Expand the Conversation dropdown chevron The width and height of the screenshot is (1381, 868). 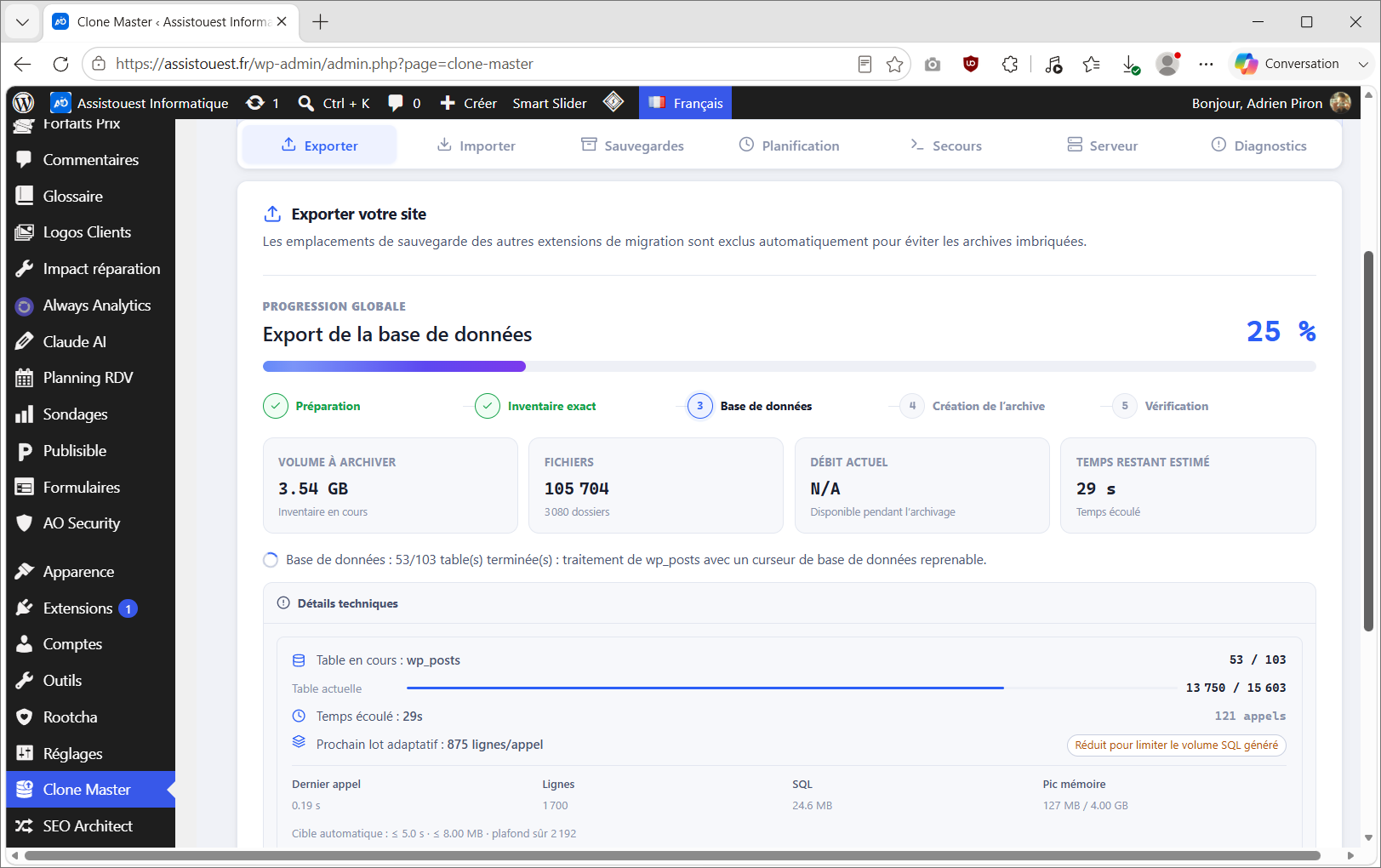(1363, 64)
